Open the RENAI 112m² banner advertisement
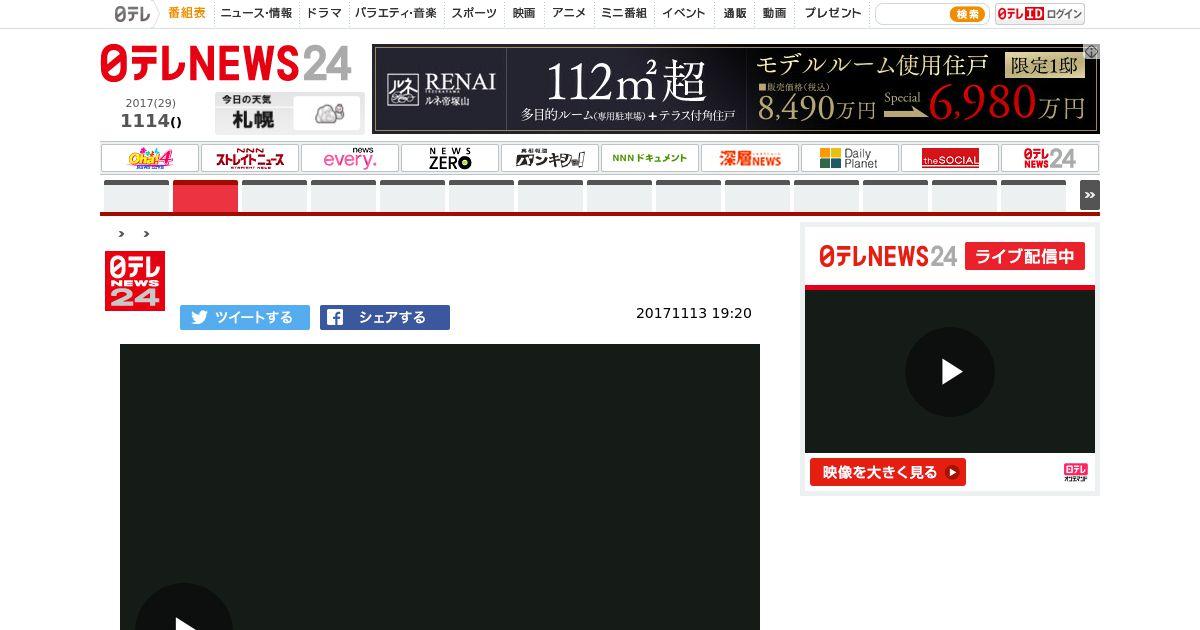 (735, 89)
